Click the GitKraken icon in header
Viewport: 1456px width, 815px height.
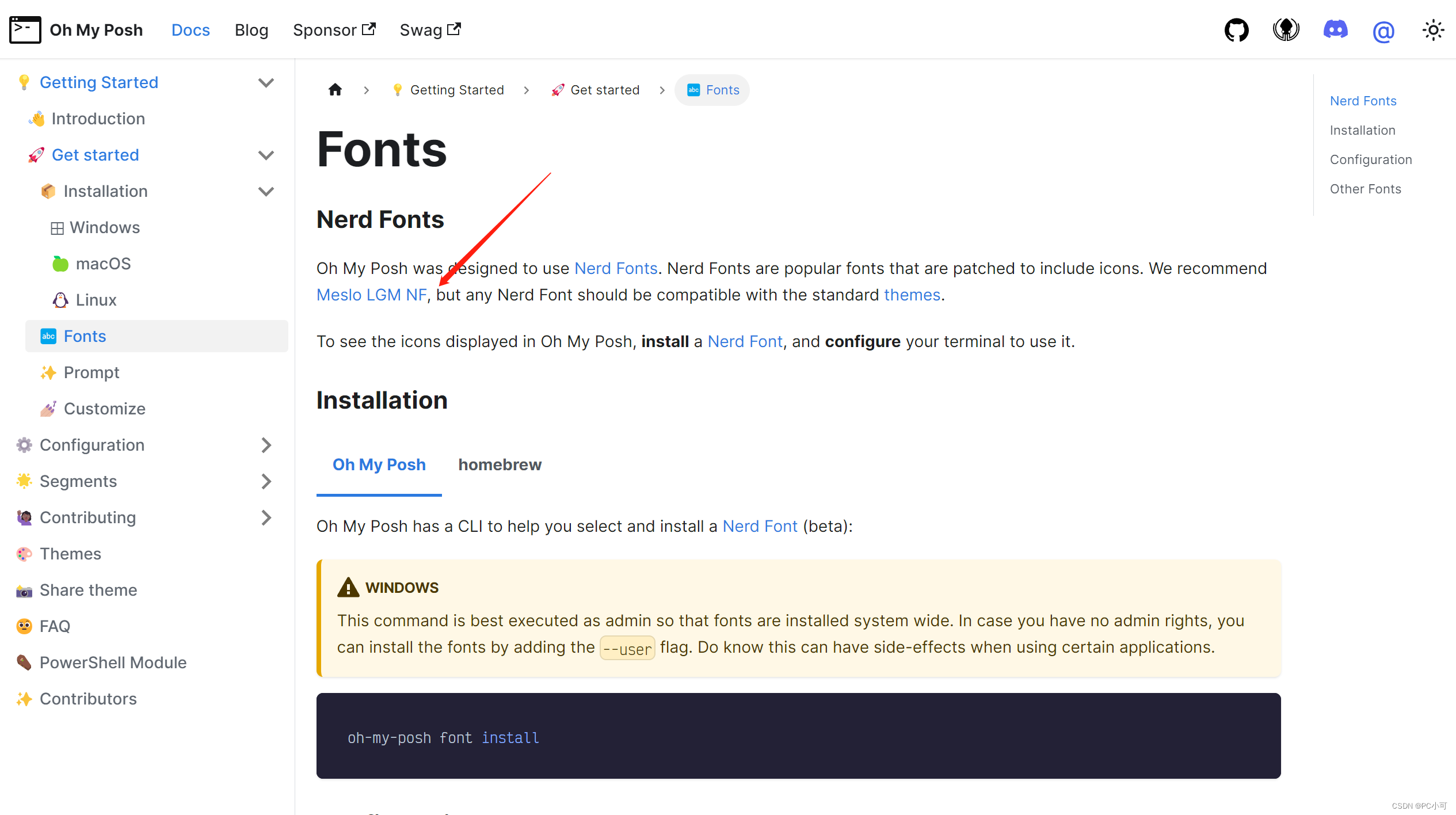pyautogui.click(x=1286, y=30)
